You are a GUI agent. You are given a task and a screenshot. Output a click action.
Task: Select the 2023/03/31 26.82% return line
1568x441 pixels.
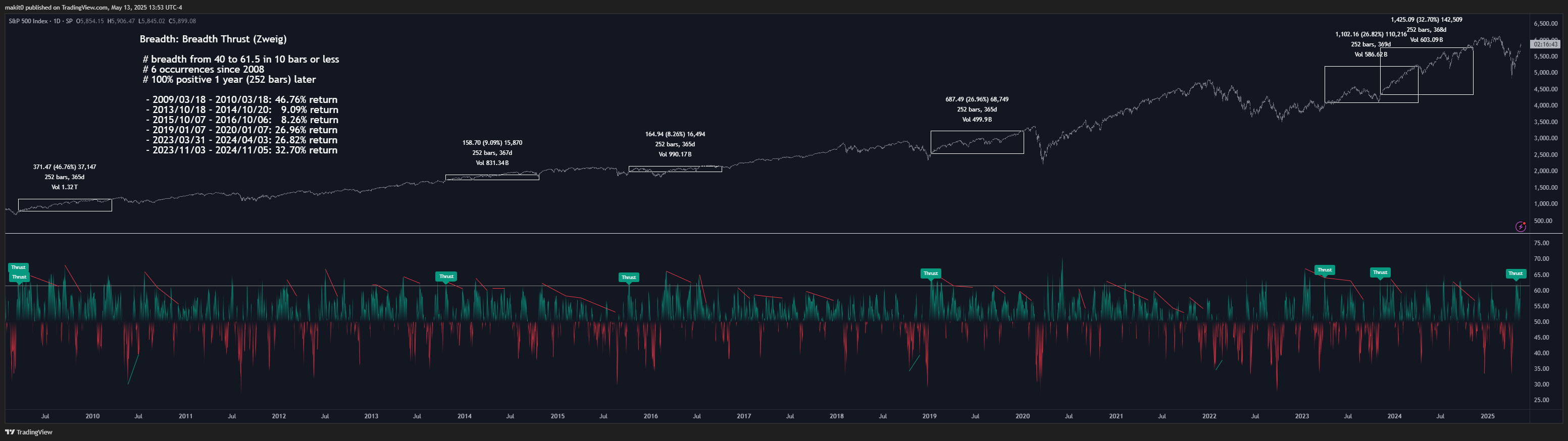pos(242,140)
